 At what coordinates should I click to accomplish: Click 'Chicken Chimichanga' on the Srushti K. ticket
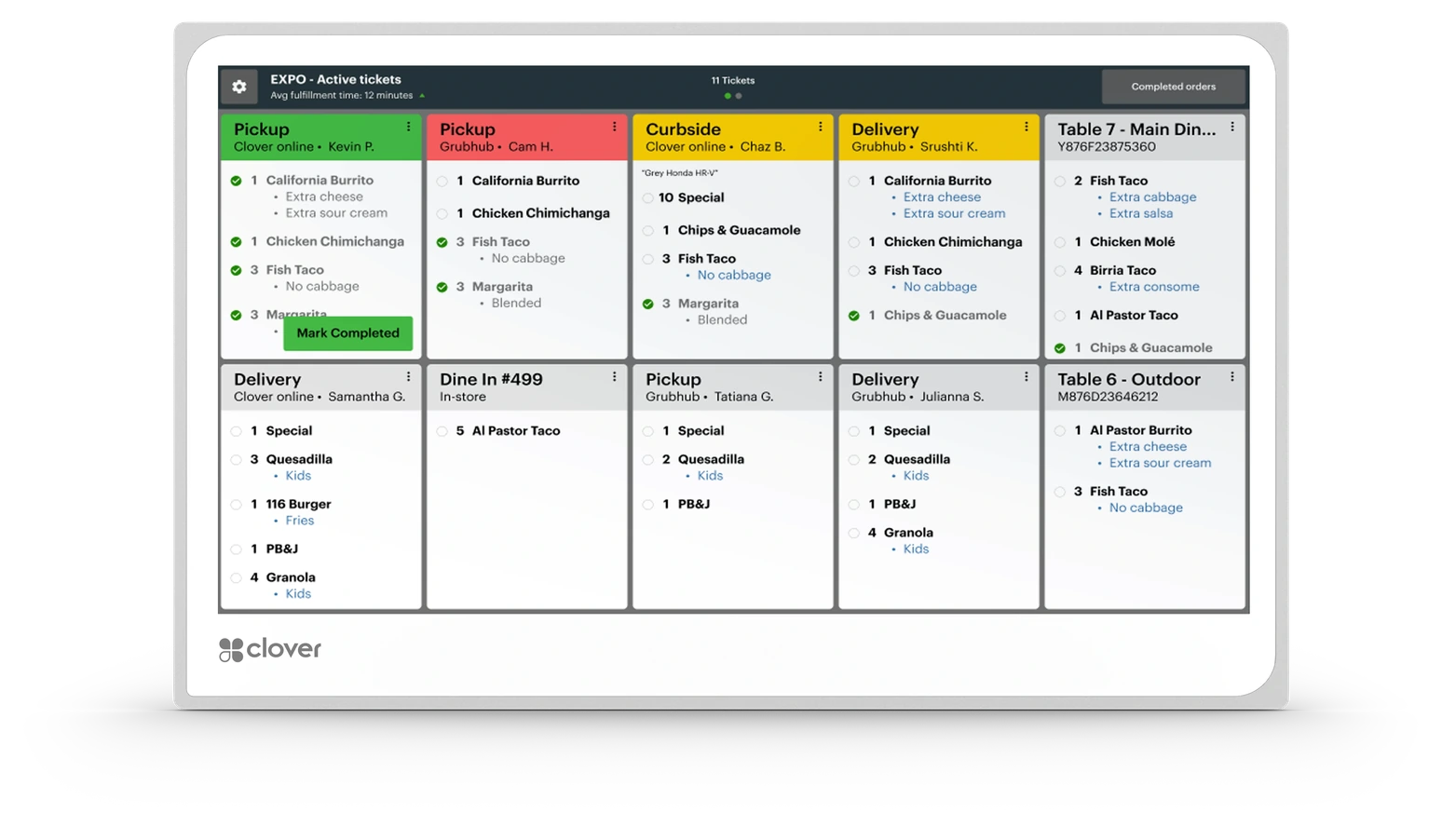[953, 242]
